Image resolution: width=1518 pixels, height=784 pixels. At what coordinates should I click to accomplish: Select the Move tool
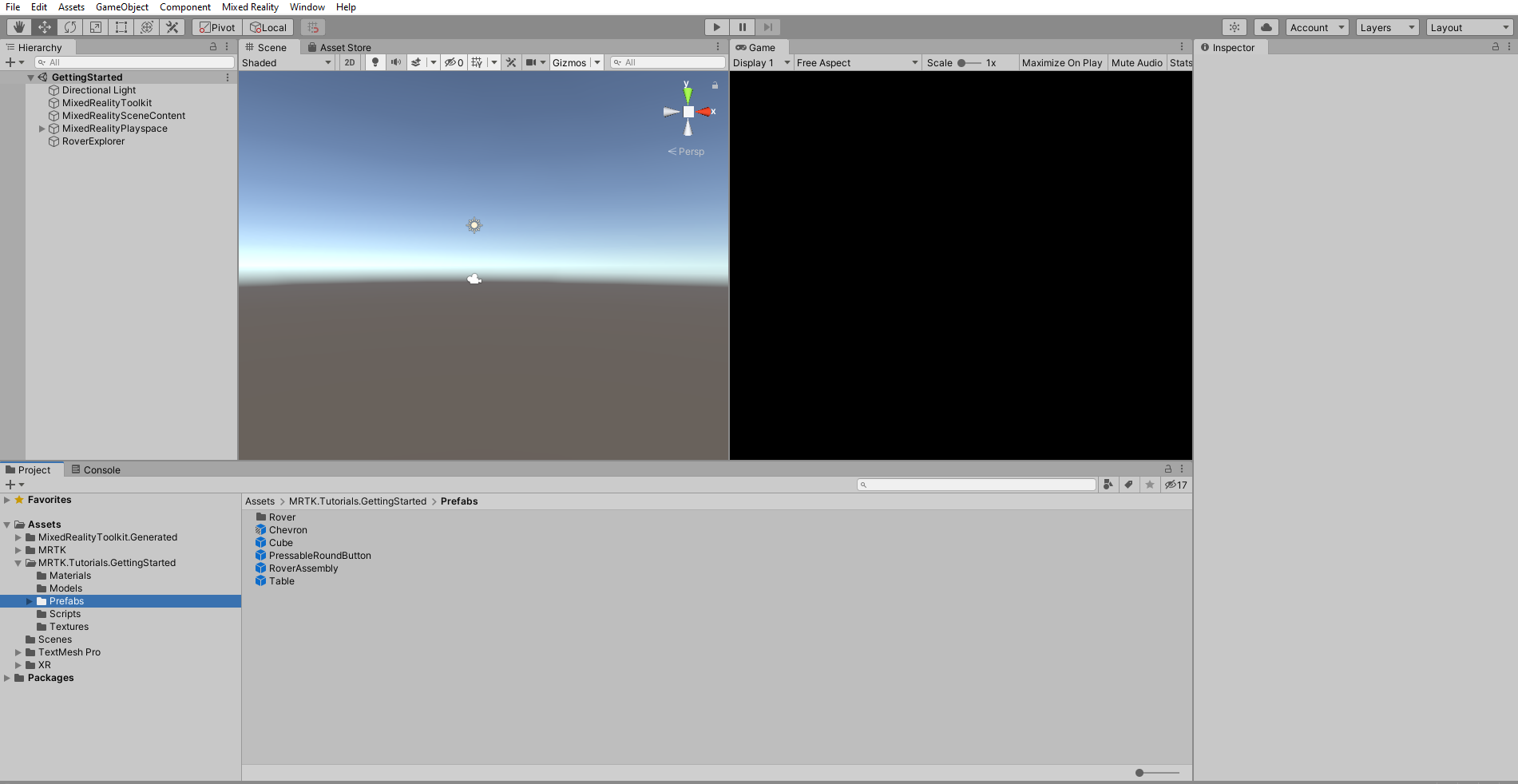45,27
